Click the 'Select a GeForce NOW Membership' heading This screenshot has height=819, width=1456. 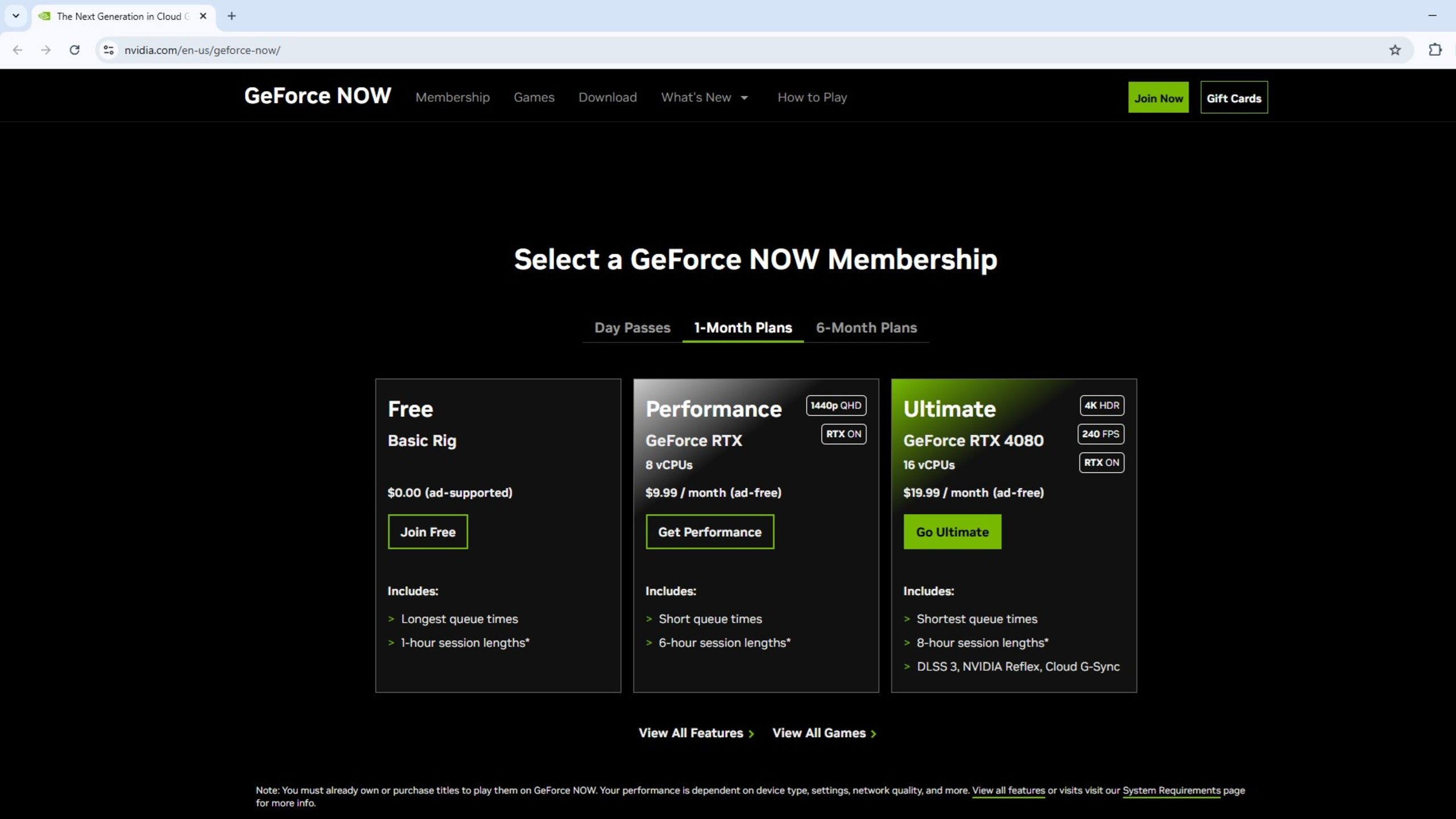pos(755,259)
